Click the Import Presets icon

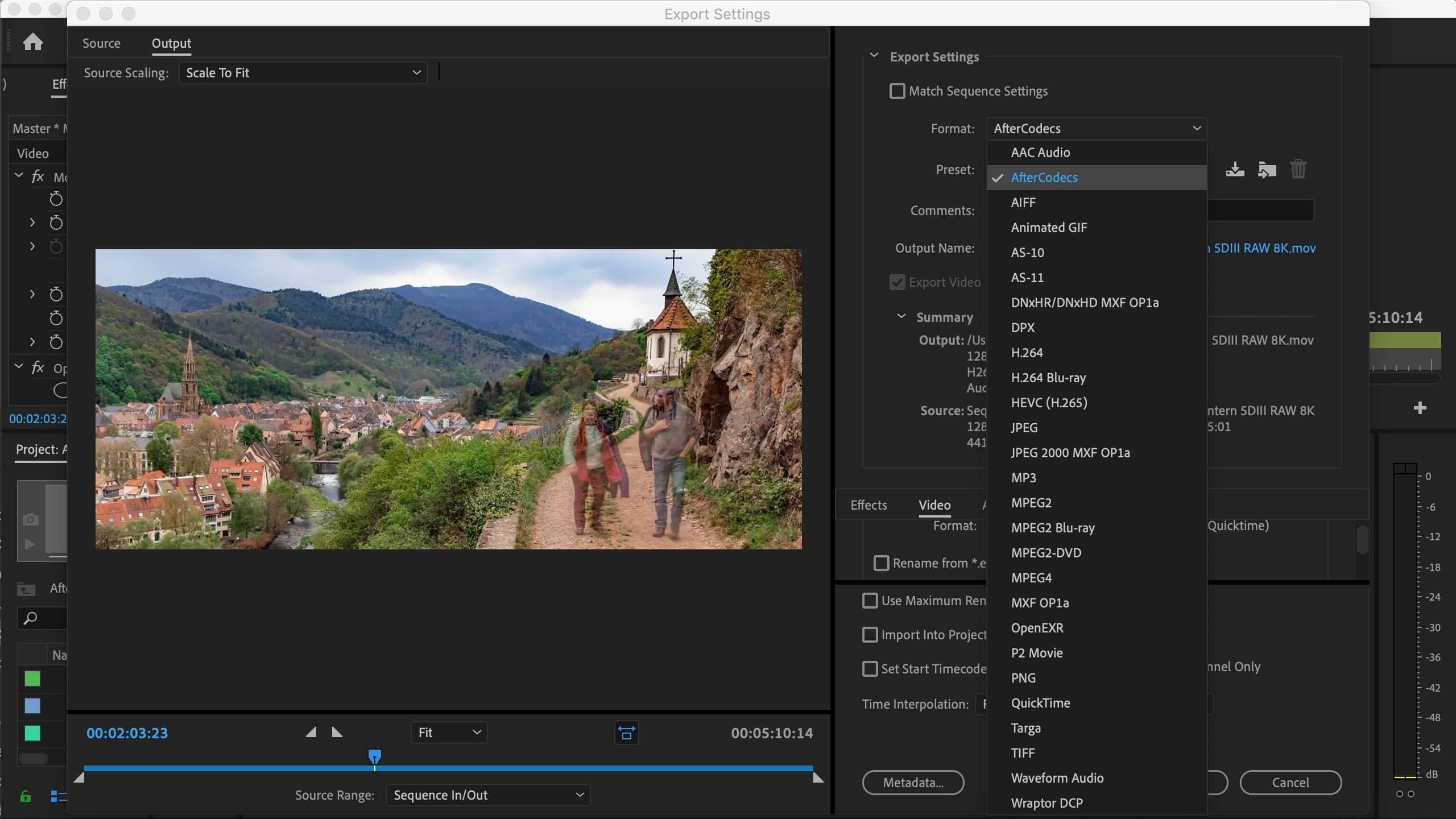tap(1267, 169)
